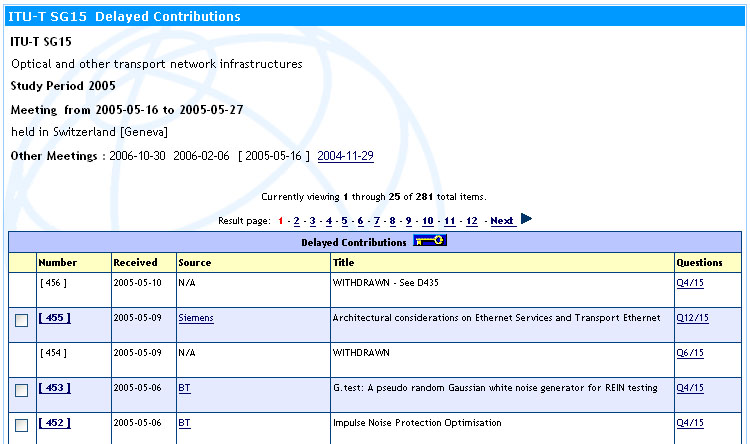
Task: Click the blue Next arrow icon
Action: click(x=526, y=219)
